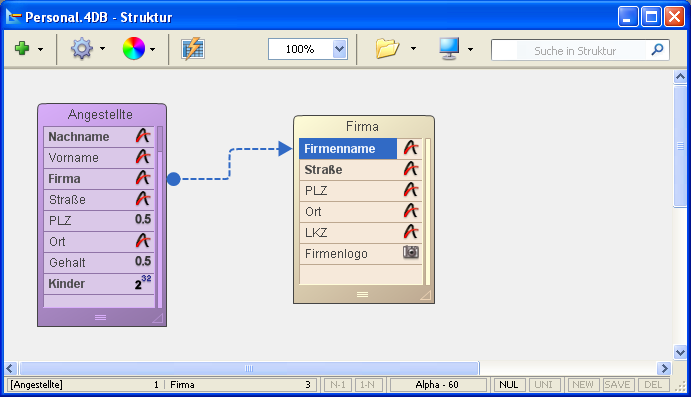The image size is (691, 397).
Task: Click the search magnifier icon
Action: coord(657,50)
